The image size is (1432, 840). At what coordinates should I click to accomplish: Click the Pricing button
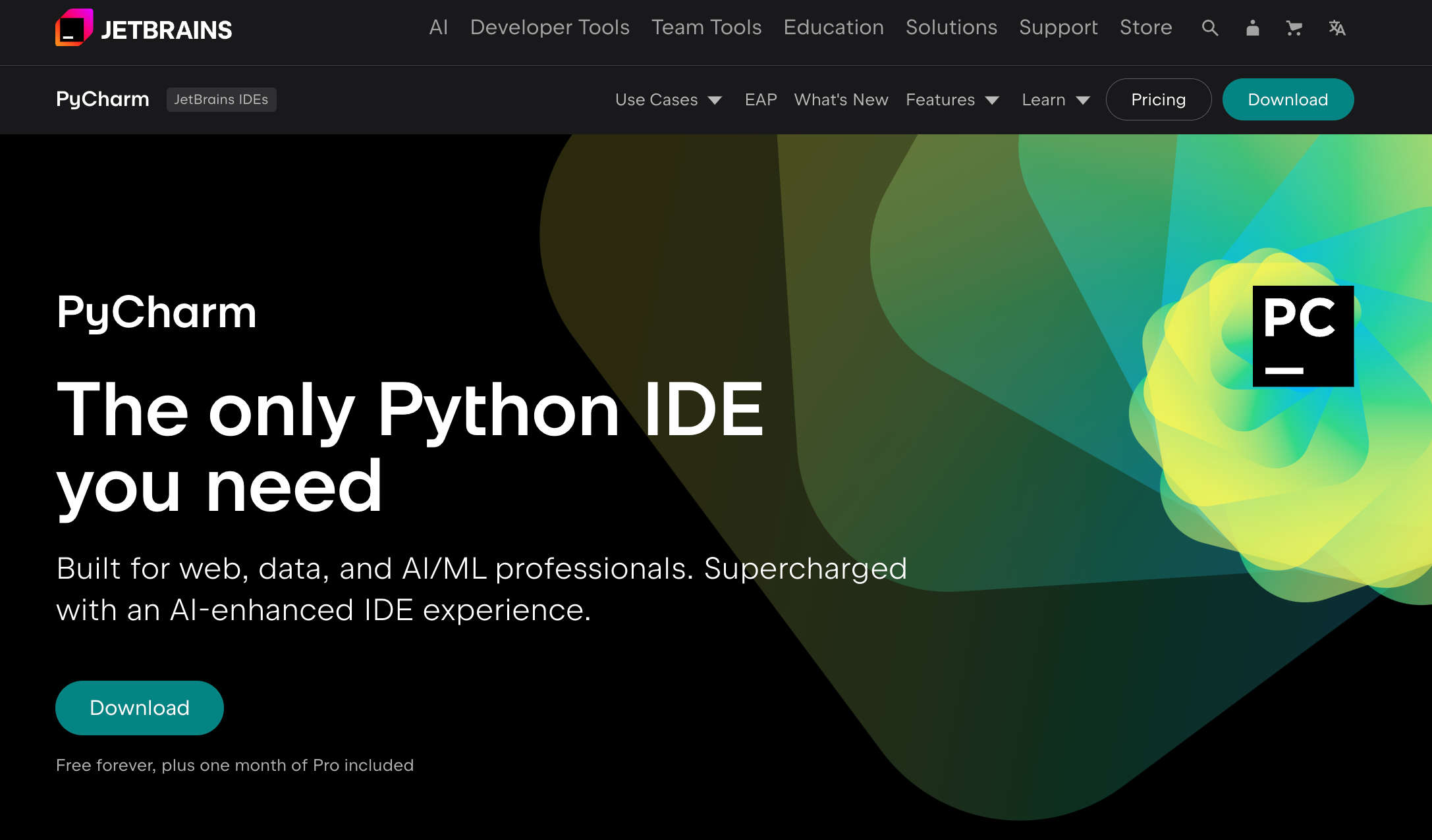click(x=1158, y=99)
